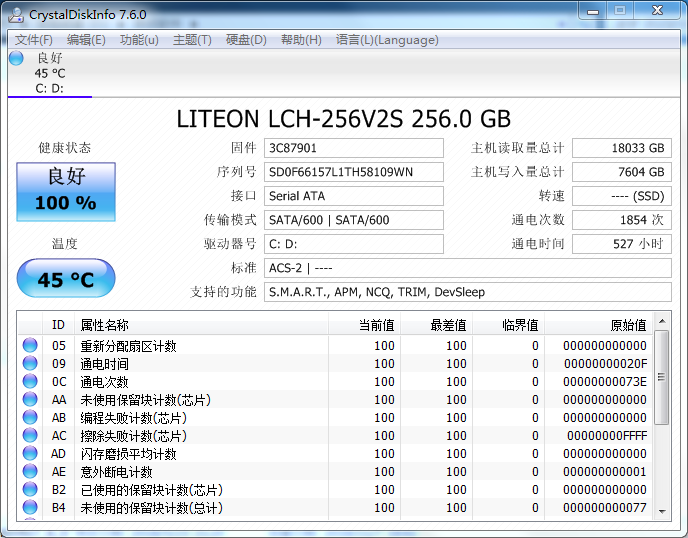Open the 功能(u) menu
688x538 pixels.
tap(139, 40)
